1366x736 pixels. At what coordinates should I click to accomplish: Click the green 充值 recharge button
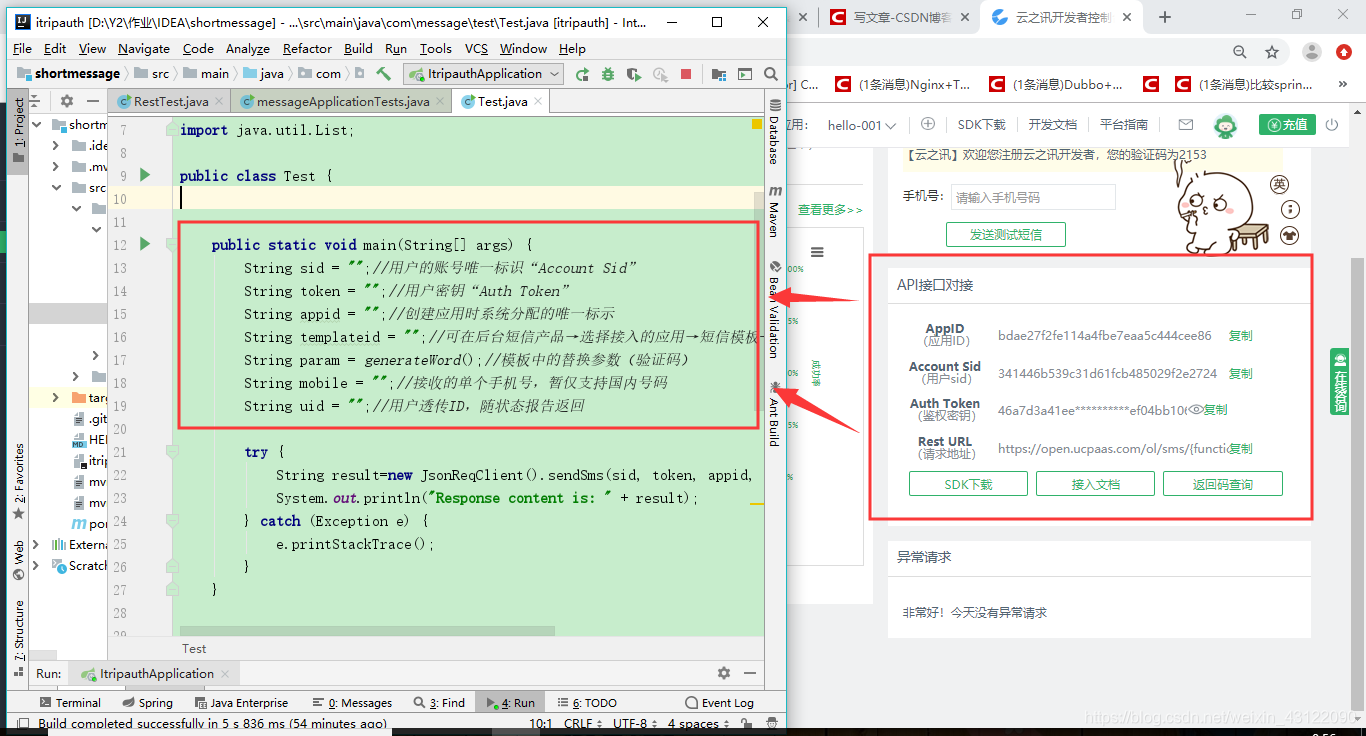click(x=1287, y=125)
